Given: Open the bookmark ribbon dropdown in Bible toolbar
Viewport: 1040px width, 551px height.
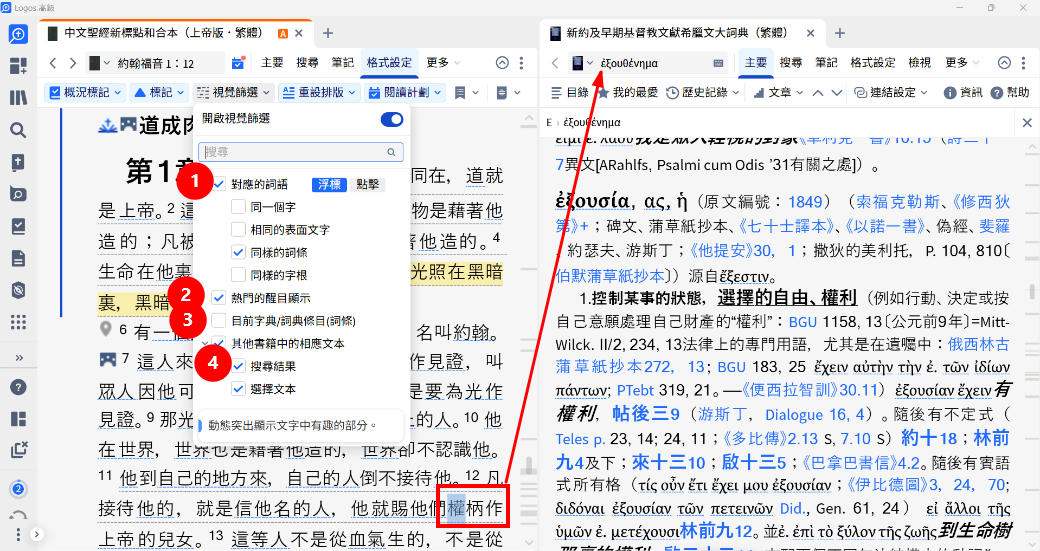Looking at the screenshot, I should [x=466, y=93].
